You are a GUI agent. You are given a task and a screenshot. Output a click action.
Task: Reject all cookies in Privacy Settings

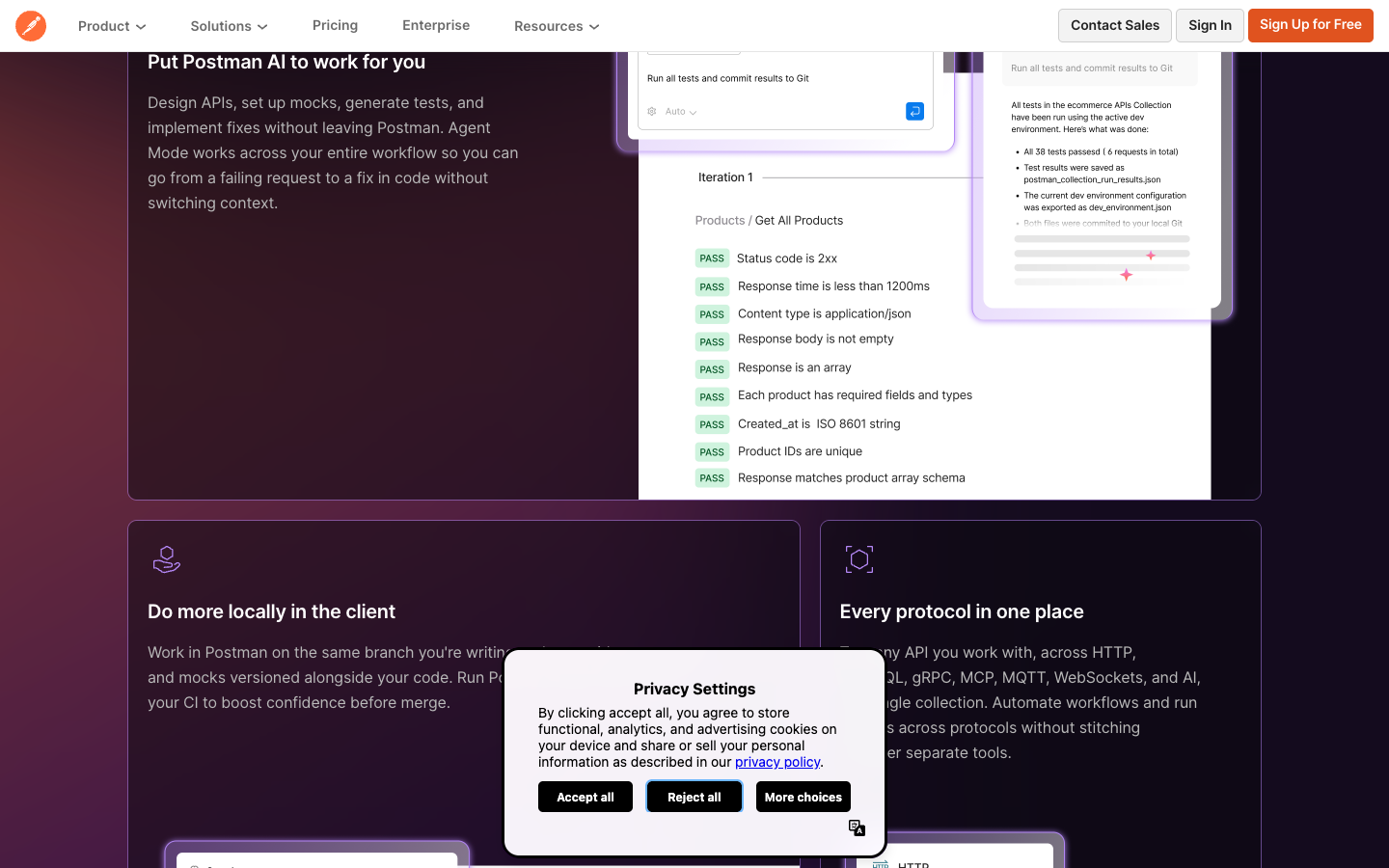[694, 797]
